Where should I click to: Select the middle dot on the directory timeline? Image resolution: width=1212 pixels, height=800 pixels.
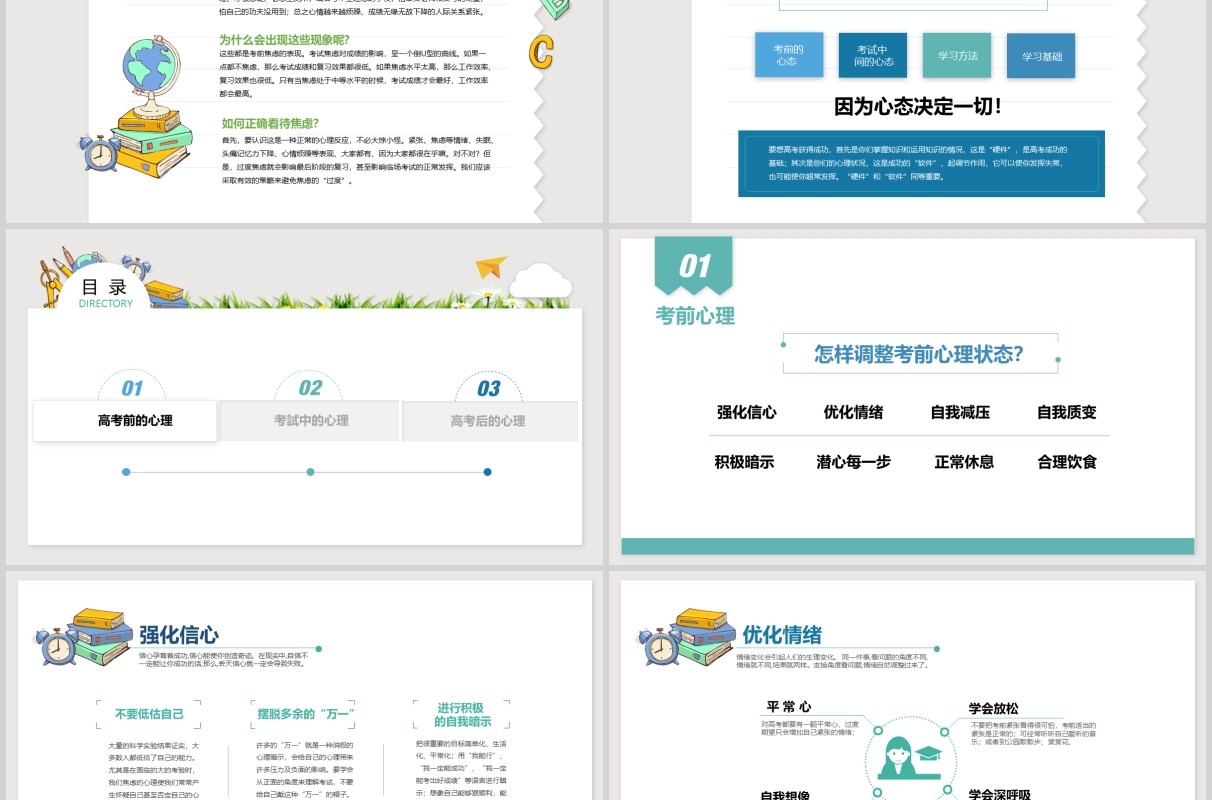(x=310, y=472)
